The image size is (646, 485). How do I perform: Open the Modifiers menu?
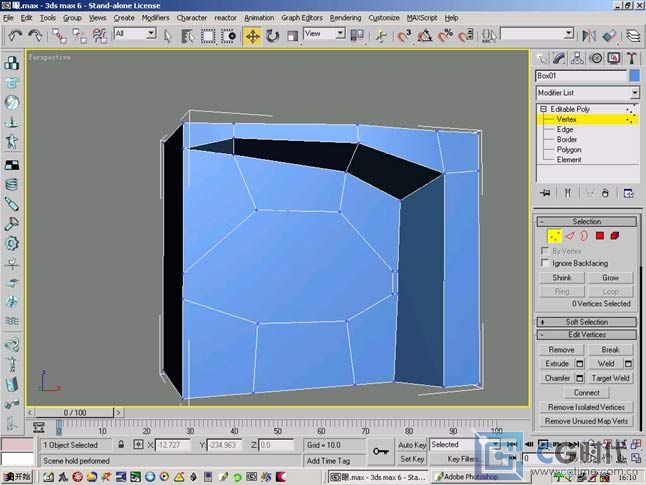[x=155, y=18]
